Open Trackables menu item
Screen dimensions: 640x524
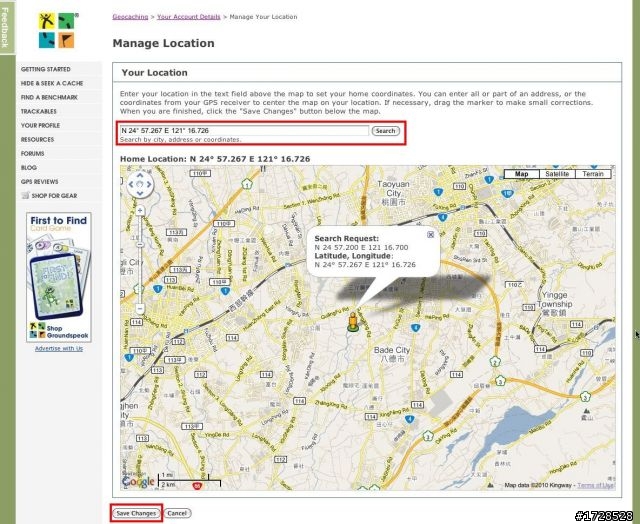pyautogui.click(x=39, y=111)
